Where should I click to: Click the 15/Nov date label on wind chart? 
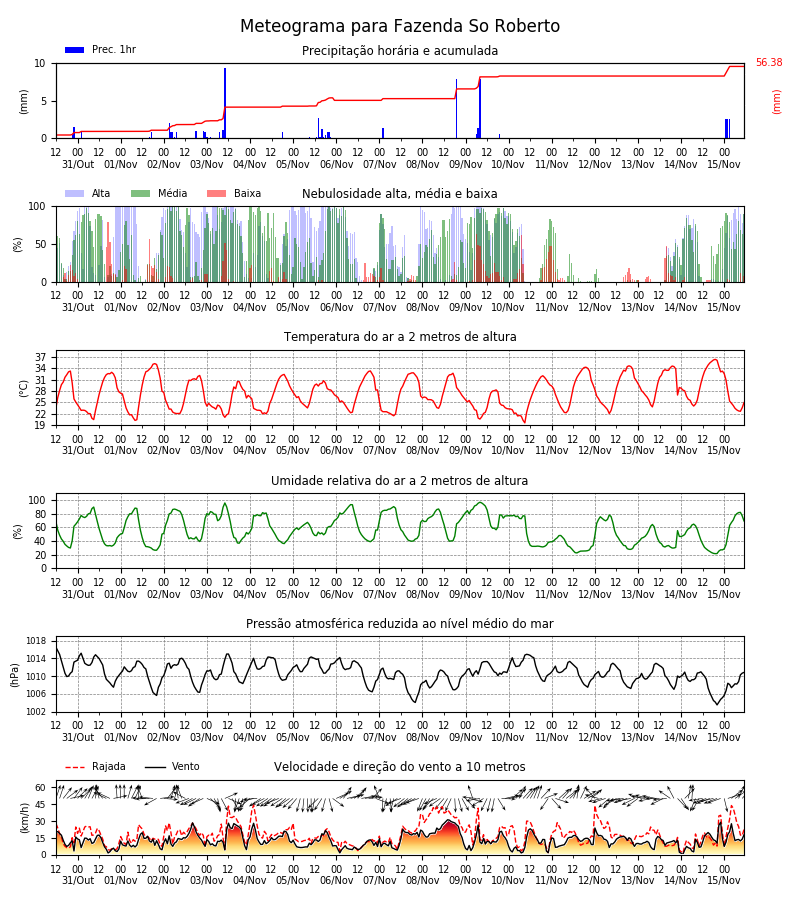click(724, 880)
